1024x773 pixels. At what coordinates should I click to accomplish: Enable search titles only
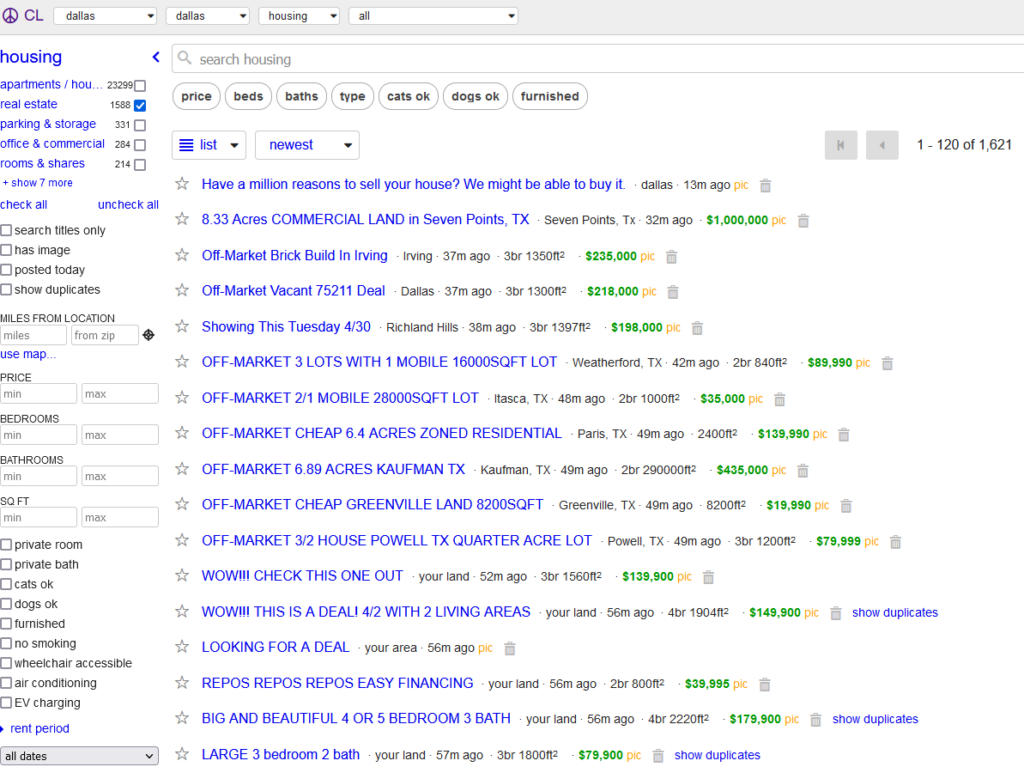7,230
